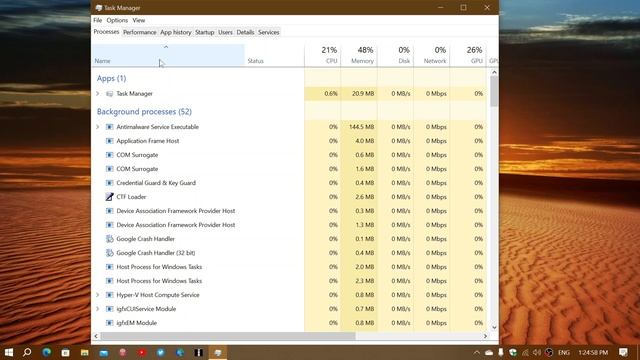Open the OneDrive cloud tray icon

[x=489, y=352]
